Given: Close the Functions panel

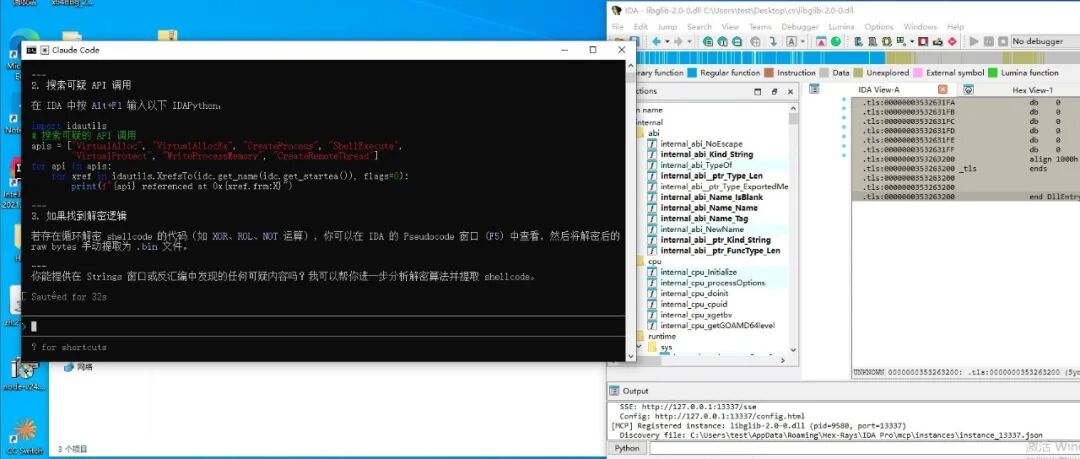Looking at the screenshot, I should (791, 92).
